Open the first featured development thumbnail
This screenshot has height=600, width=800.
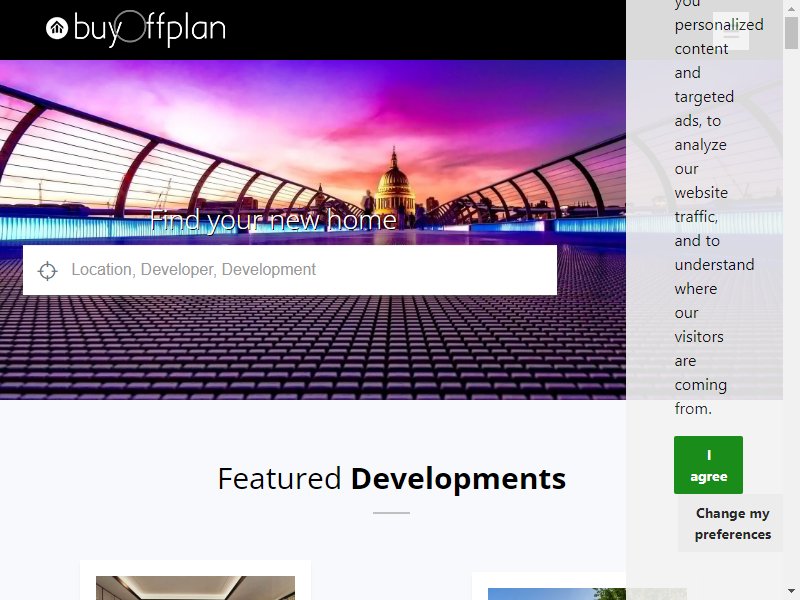pos(195,588)
